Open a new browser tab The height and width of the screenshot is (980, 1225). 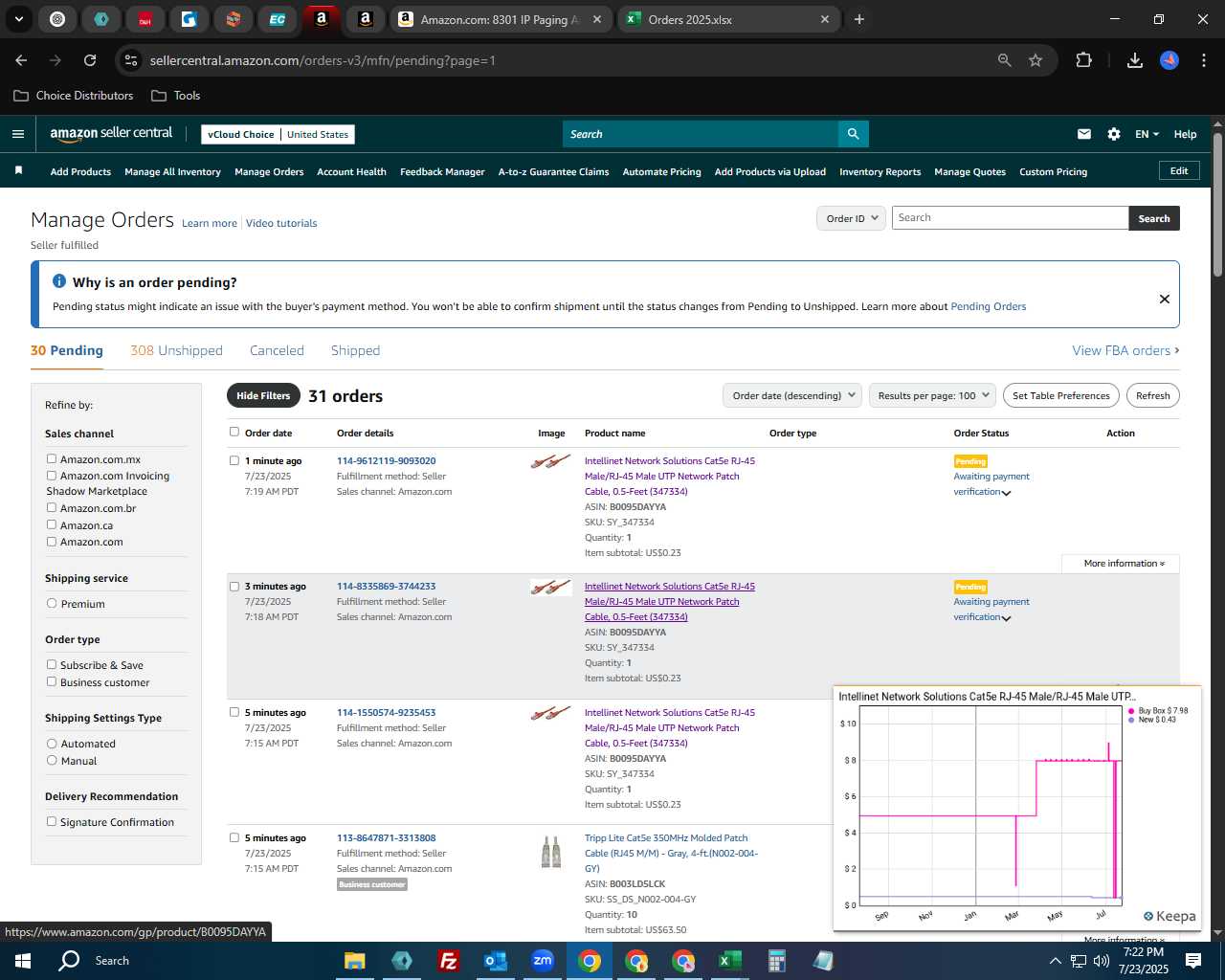[859, 19]
